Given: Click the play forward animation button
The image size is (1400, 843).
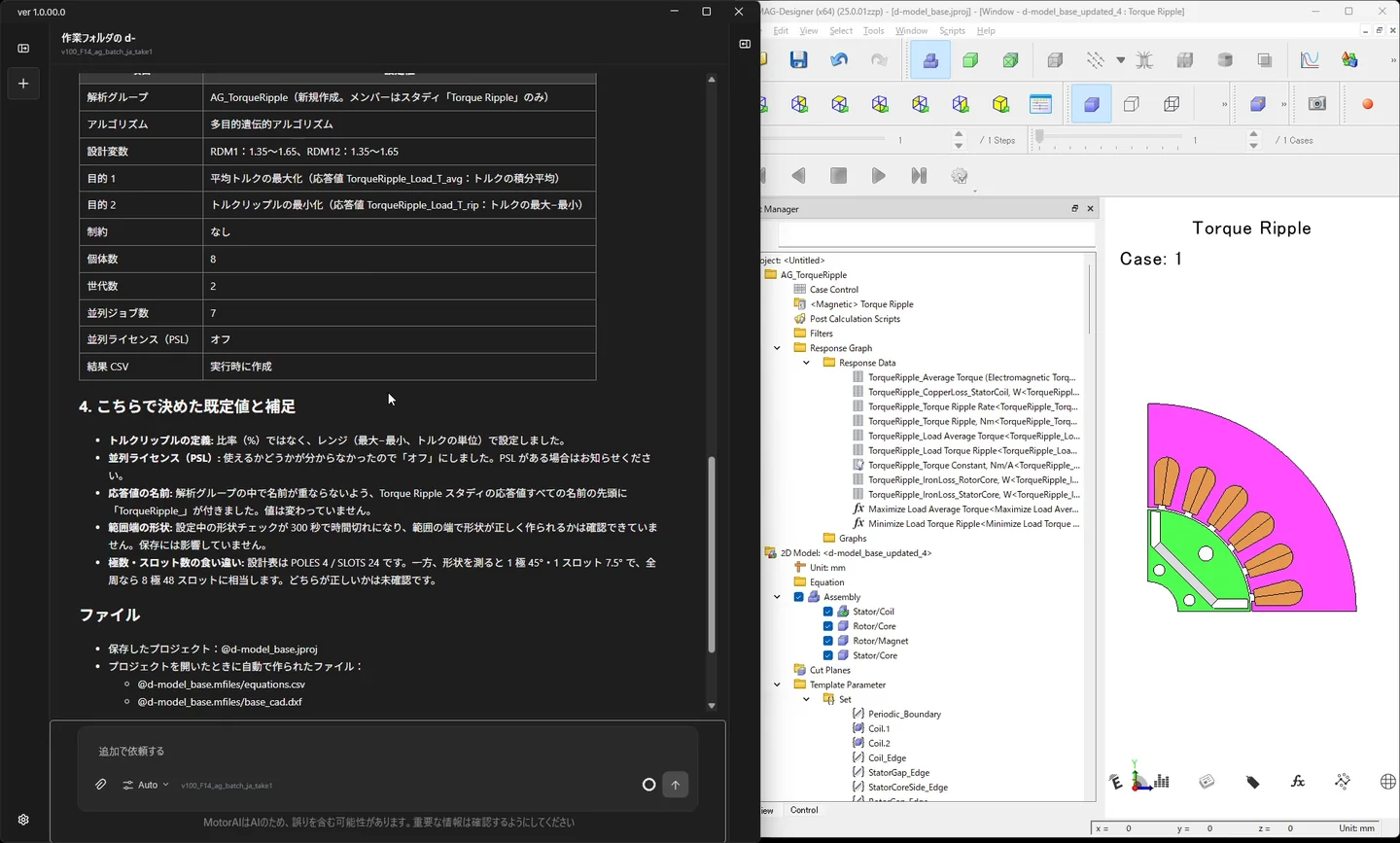Looking at the screenshot, I should [878, 176].
